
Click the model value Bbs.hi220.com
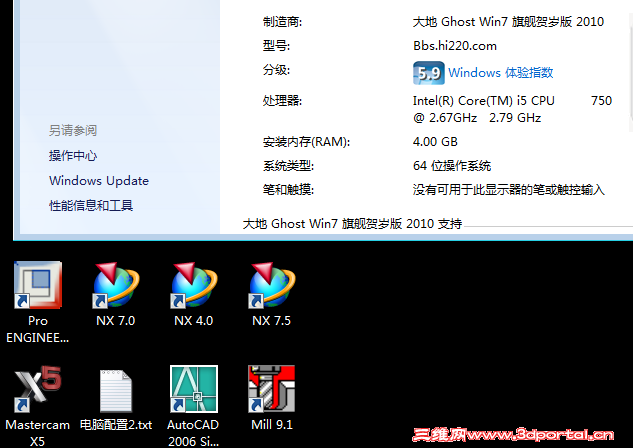tap(455, 46)
